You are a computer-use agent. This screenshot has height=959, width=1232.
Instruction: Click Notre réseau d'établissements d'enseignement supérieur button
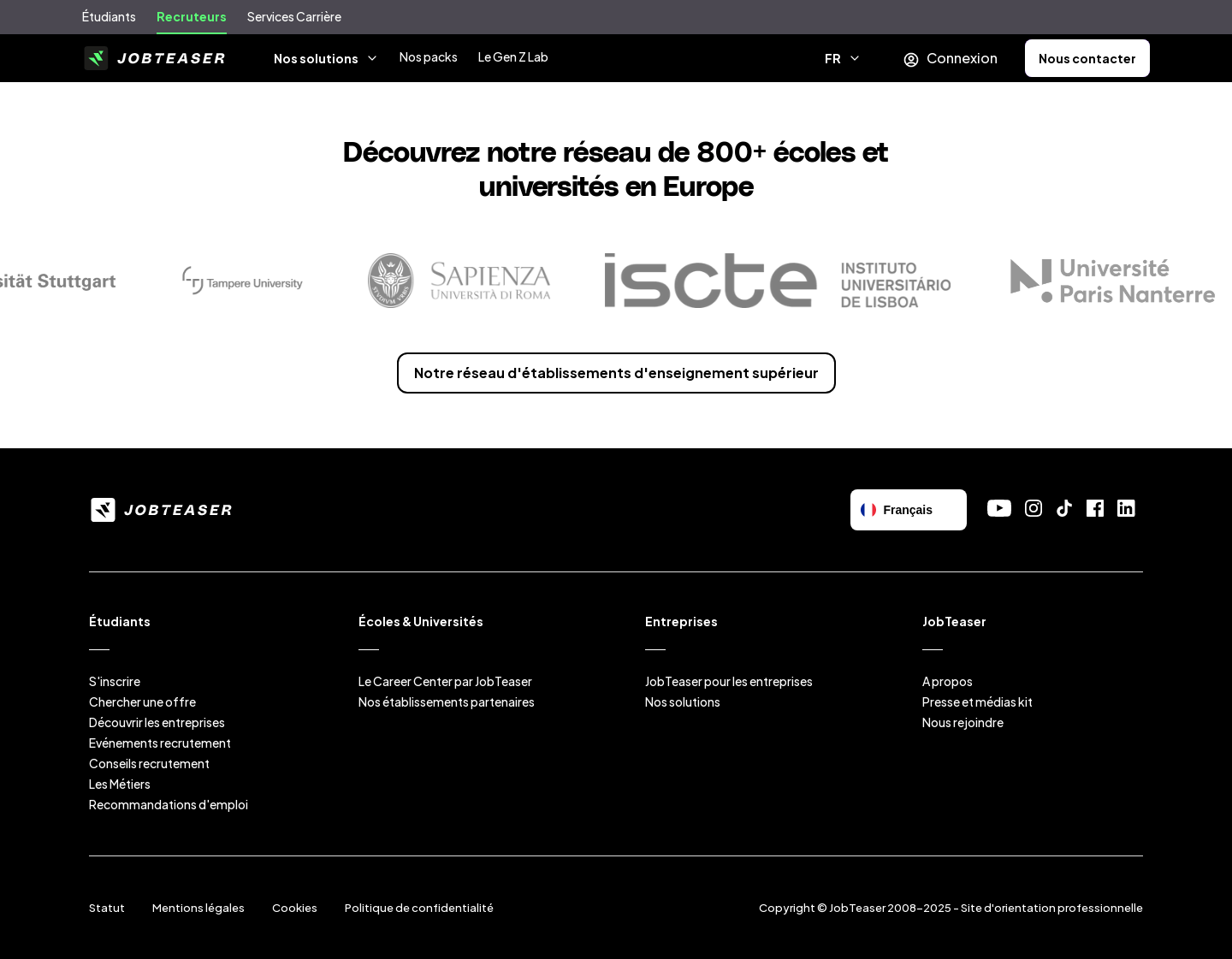point(616,373)
